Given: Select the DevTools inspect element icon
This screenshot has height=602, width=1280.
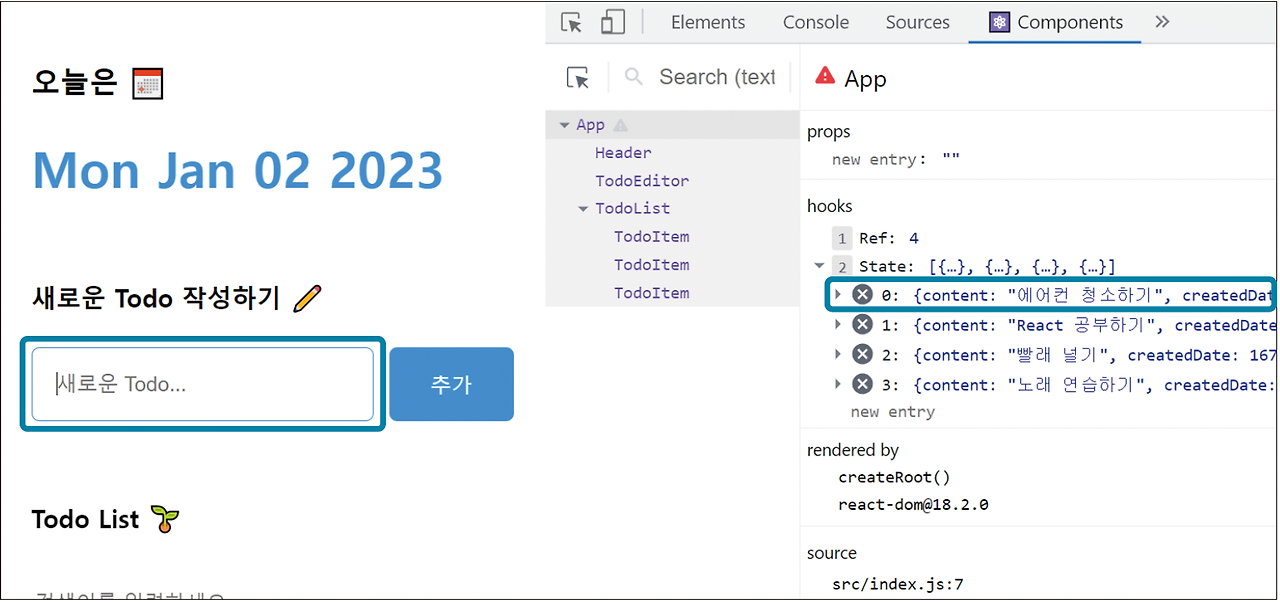Looking at the screenshot, I should pyautogui.click(x=571, y=22).
